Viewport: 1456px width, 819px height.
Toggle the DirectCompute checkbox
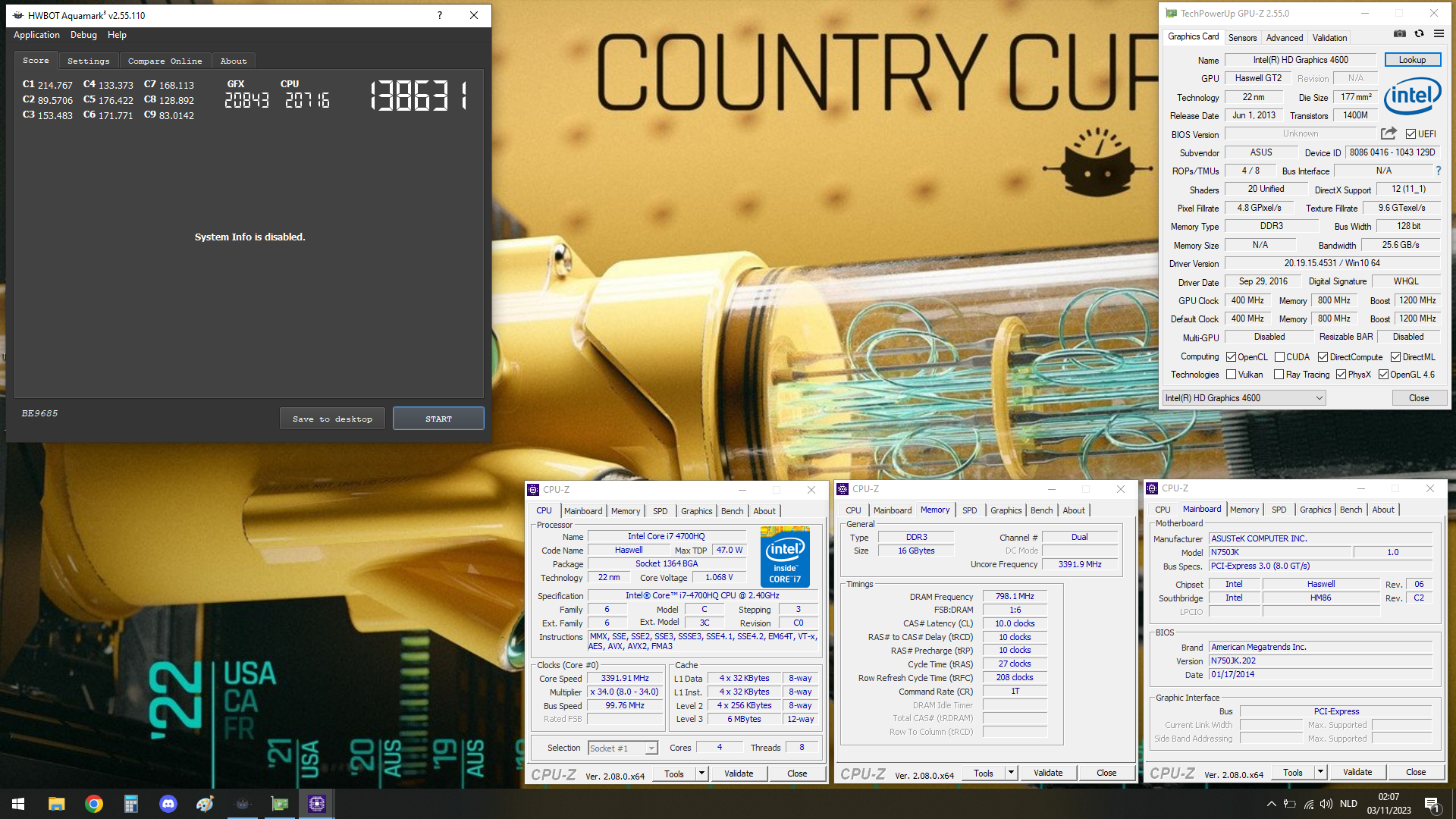[1323, 357]
